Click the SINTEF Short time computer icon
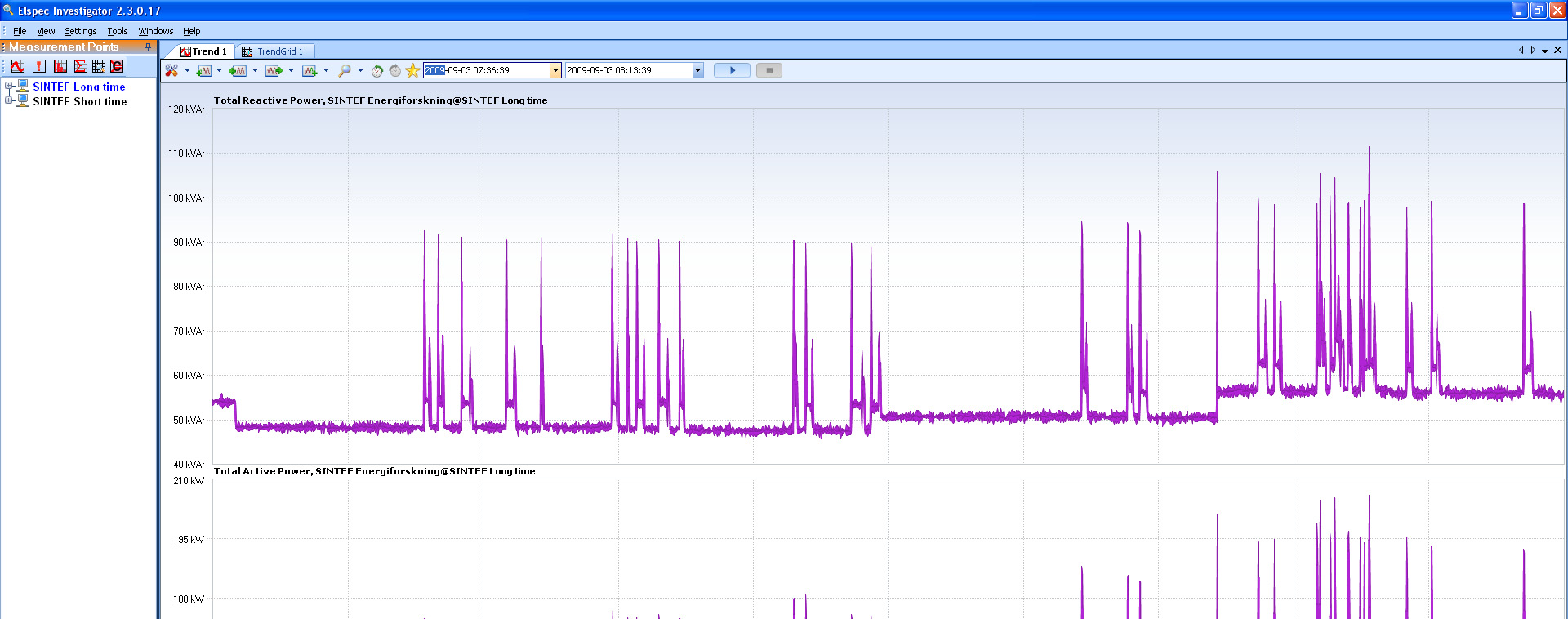1568x619 pixels. [23, 100]
